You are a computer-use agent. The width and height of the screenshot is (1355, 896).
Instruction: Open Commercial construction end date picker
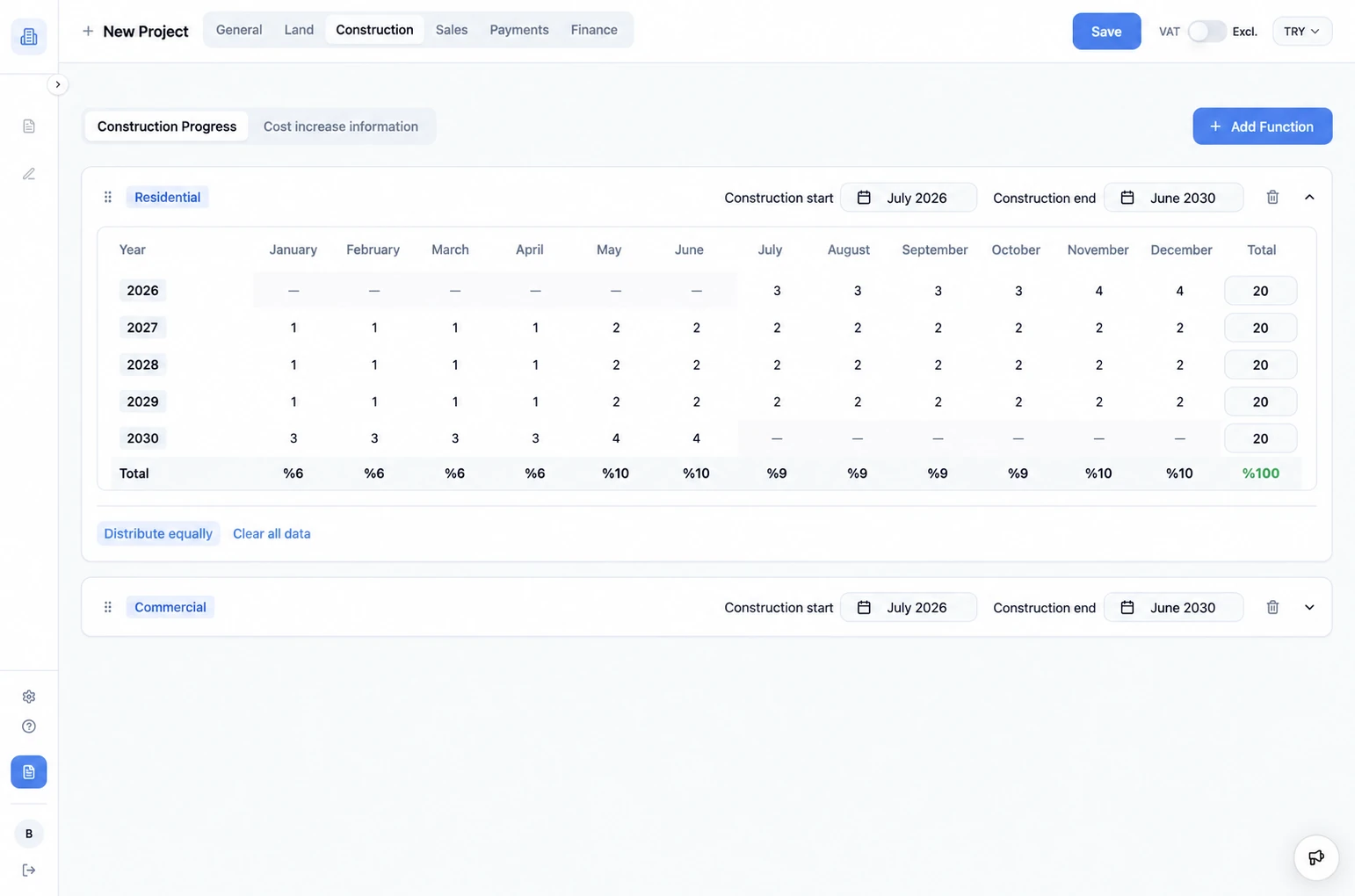(1174, 608)
